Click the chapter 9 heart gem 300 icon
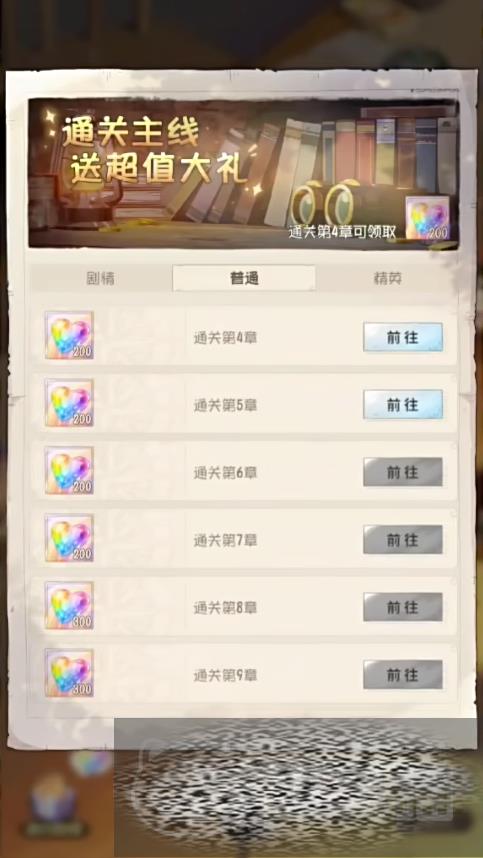Viewport: 483px width, 858px height. coord(69,673)
